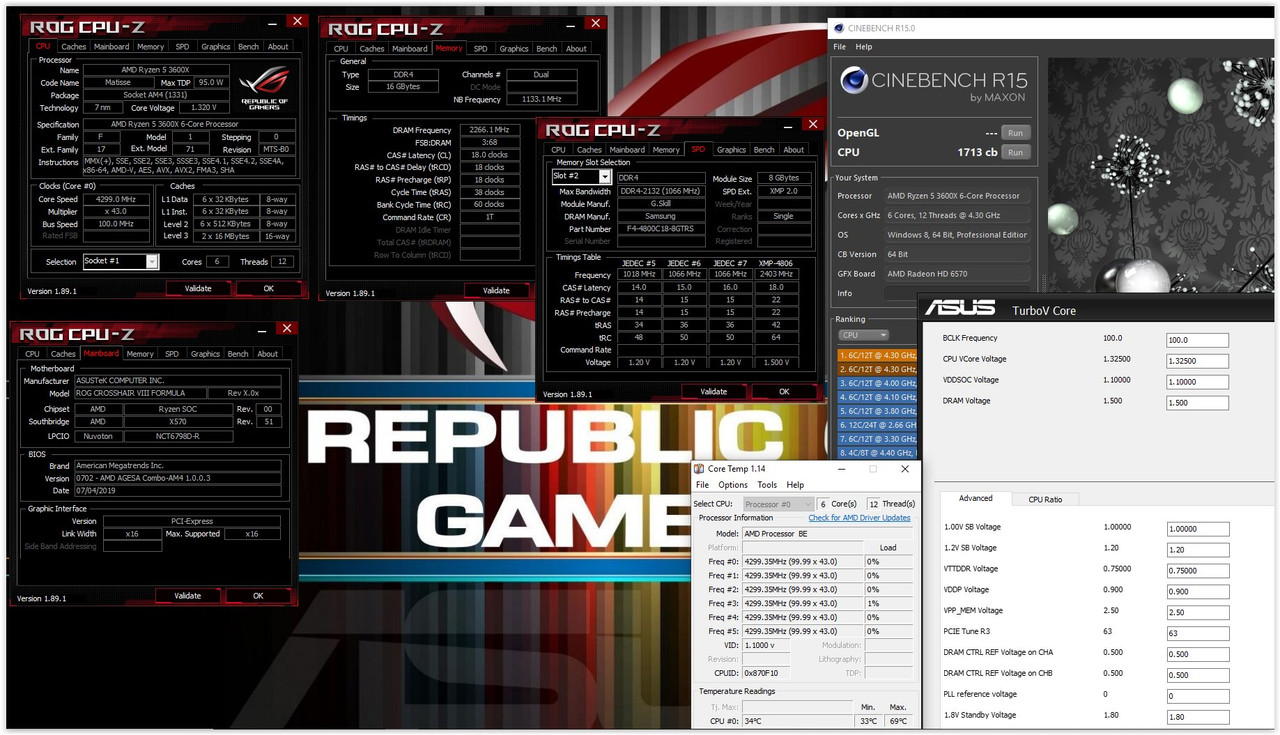Screen dimensions: 1280x735
Task: Click the 1.00V SB Voltage input field
Action: (1198, 529)
